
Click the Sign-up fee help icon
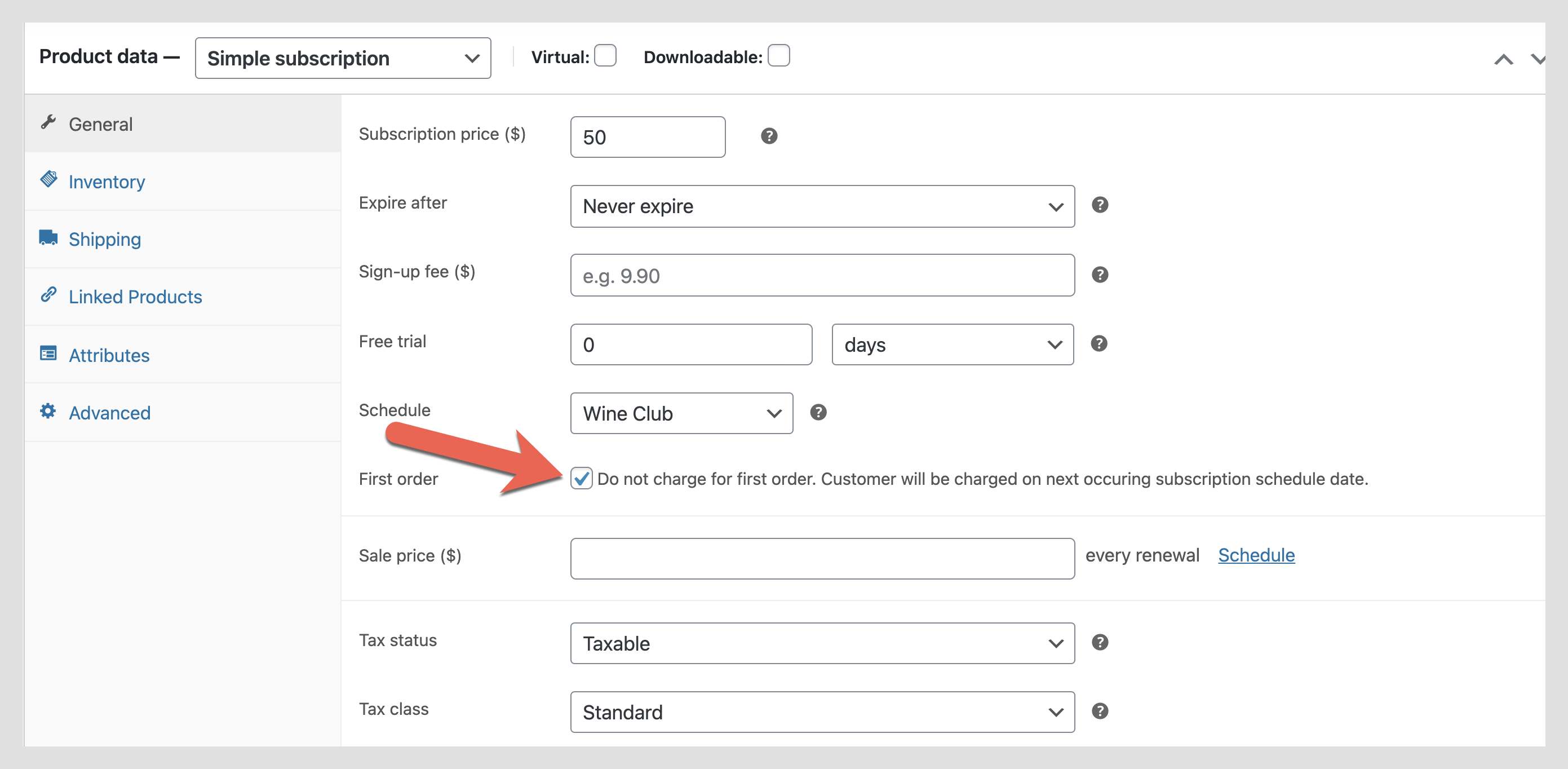[x=1099, y=275]
